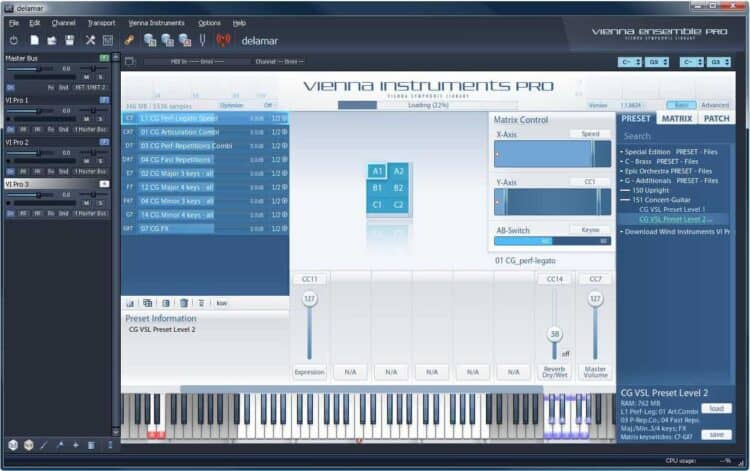Click the Expression CC11 fader handle
Viewport: 750px width, 471px height.
[309, 300]
